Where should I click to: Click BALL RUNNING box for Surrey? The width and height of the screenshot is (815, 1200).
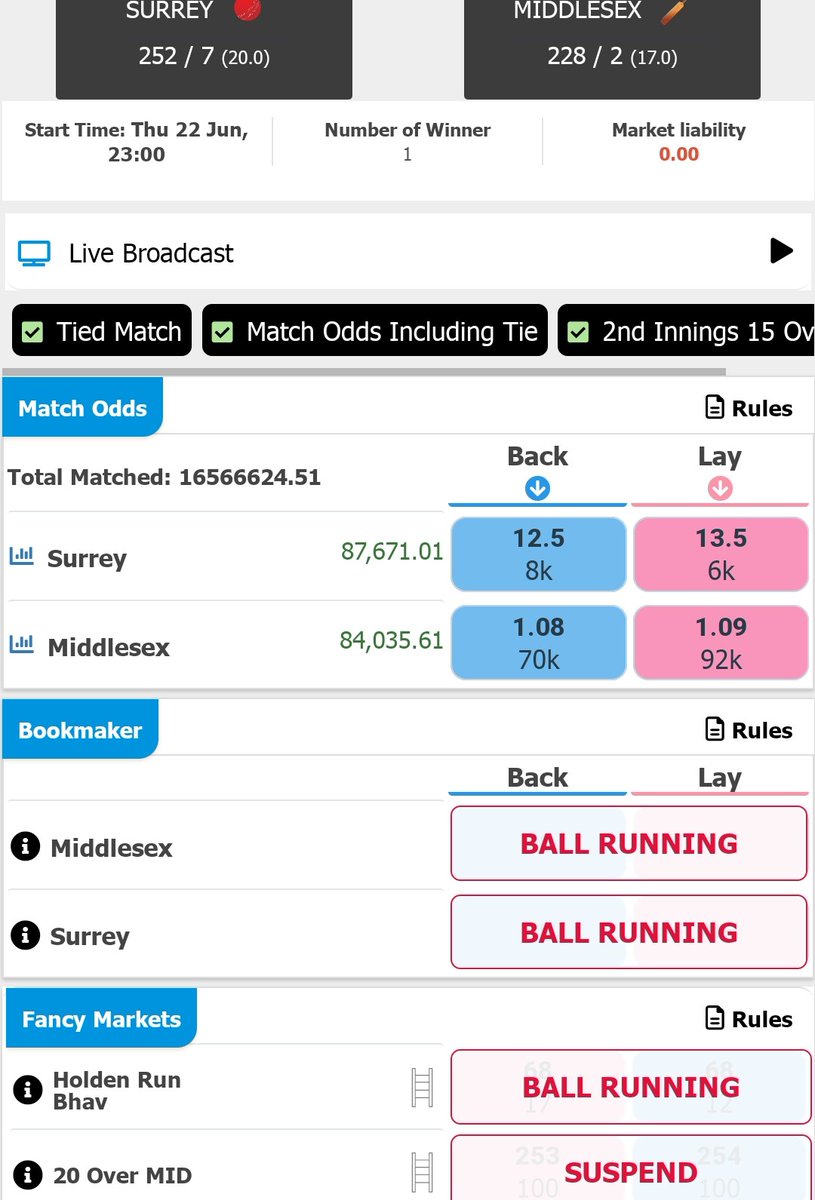pos(629,932)
